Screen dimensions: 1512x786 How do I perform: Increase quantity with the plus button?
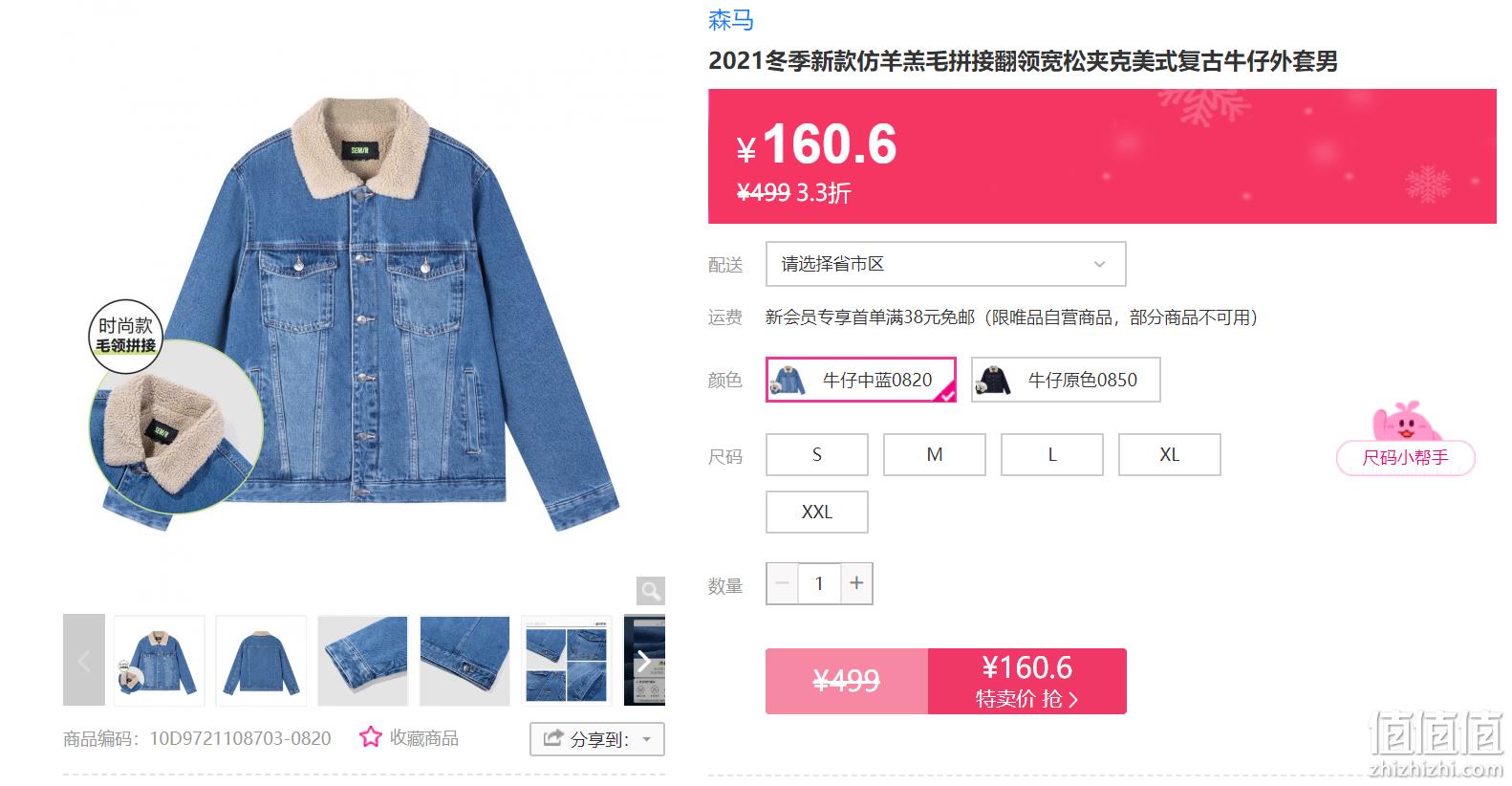click(x=856, y=582)
